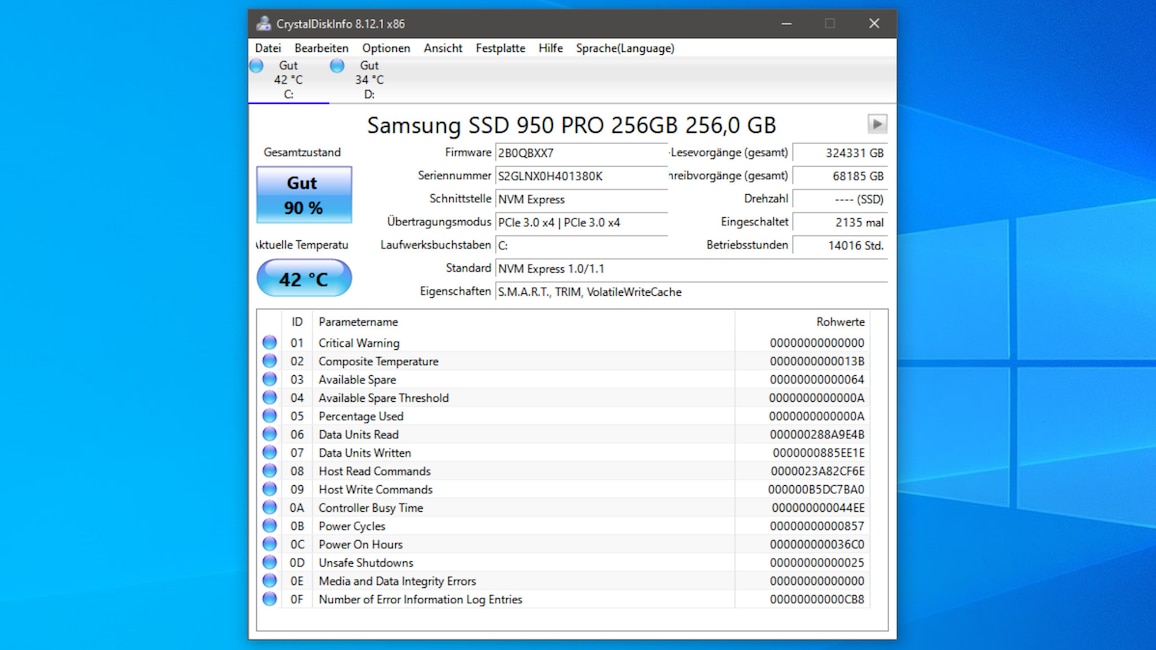Viewport: 1156px width, 650px height.
Task: Click status orb for Critical Warning row
Action: point(270,343)
